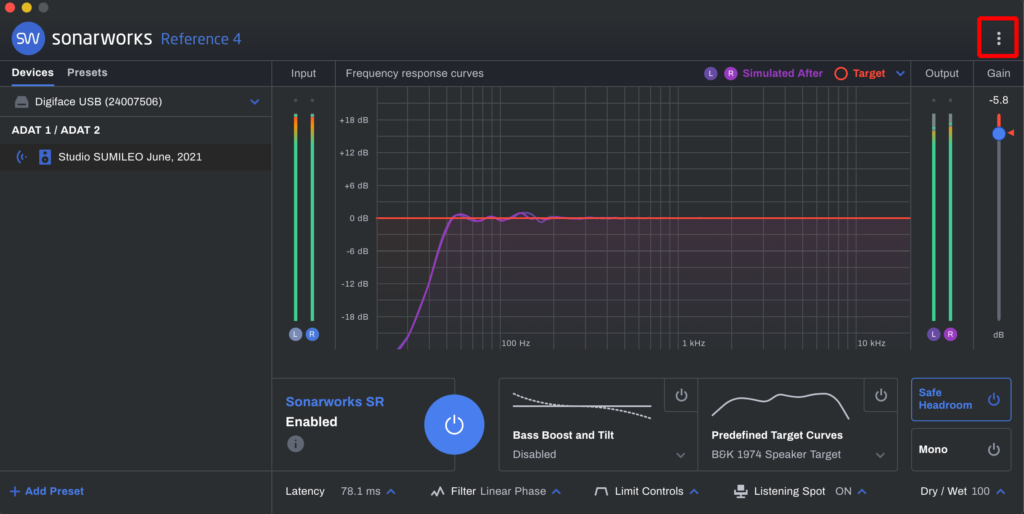Click the Predefined Target curve thumbnail
Viewport: 1024px width, 514px height.
point(780,406)
